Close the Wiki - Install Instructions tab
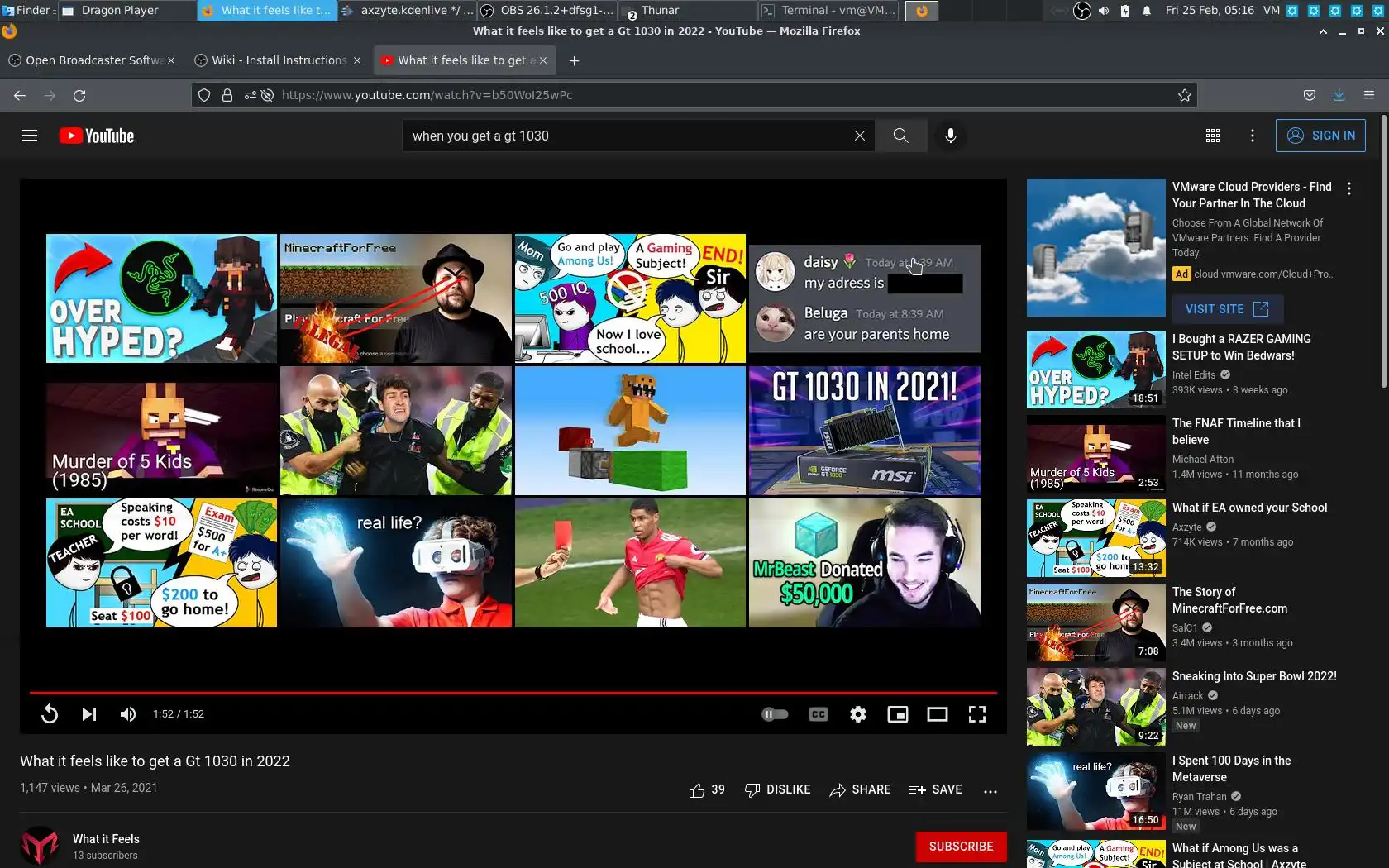Viewport: 1389px width, 868px height. coord(357,60)
